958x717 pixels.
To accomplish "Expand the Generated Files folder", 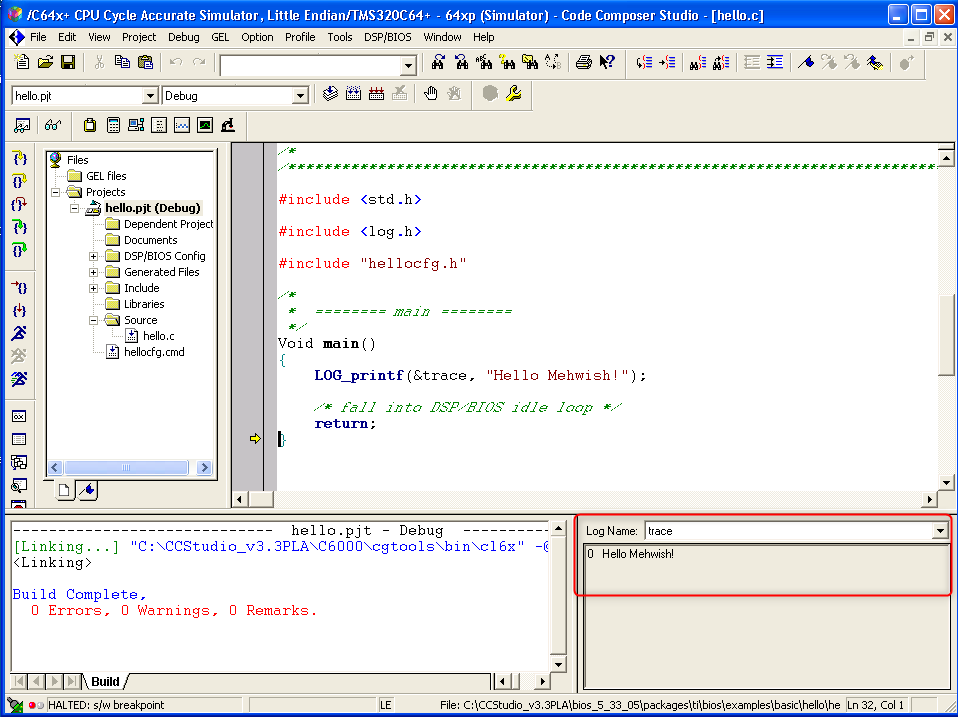I will (x=93, y=272).
